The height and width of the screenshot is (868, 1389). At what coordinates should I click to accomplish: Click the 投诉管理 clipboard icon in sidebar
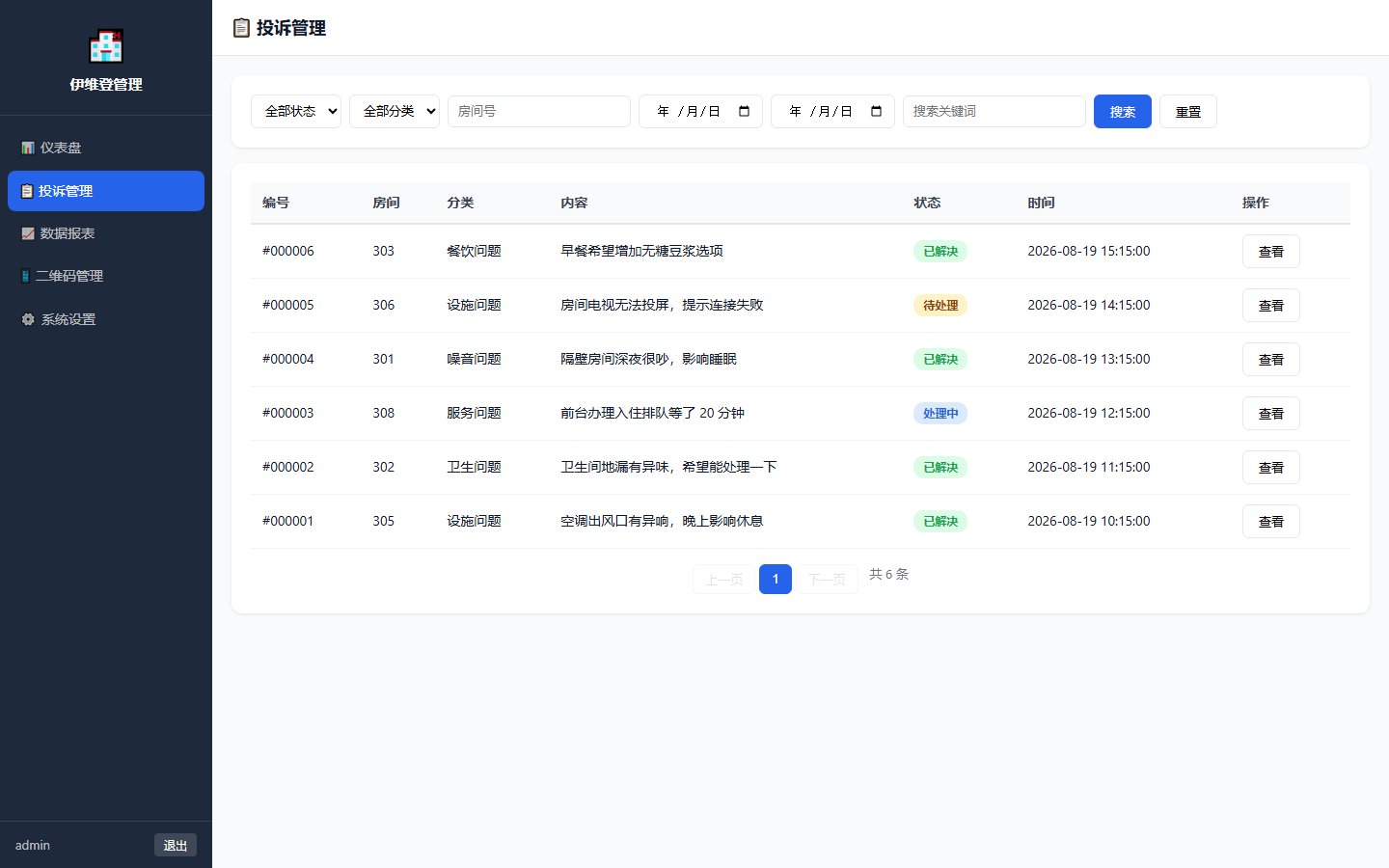click(27, 191)
